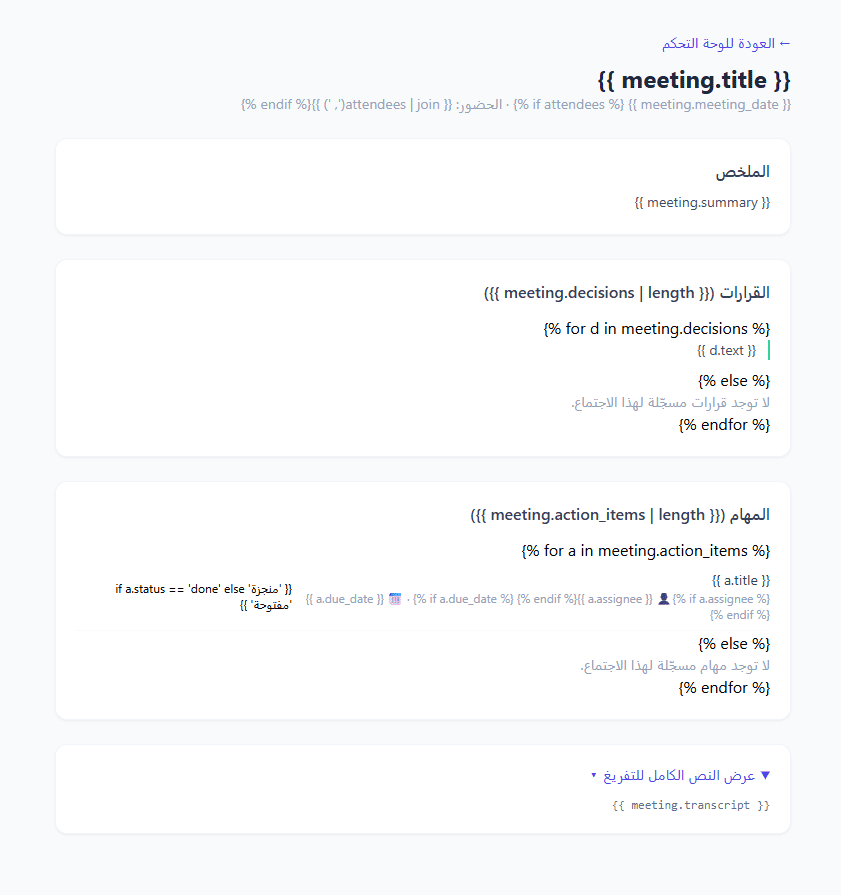Click the {{ meeting.summary }} text

[702, 203]
